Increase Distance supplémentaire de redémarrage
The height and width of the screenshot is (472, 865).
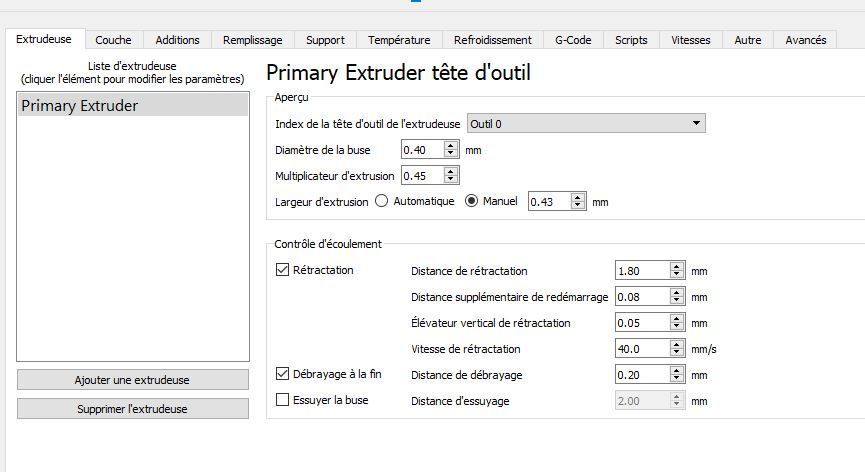[x=677, y=293]
